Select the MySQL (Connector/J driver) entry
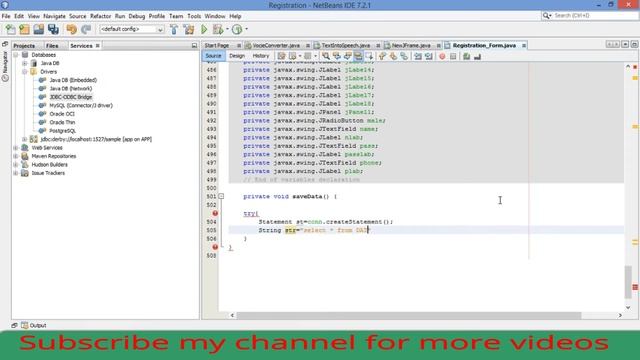 (81, 105)
